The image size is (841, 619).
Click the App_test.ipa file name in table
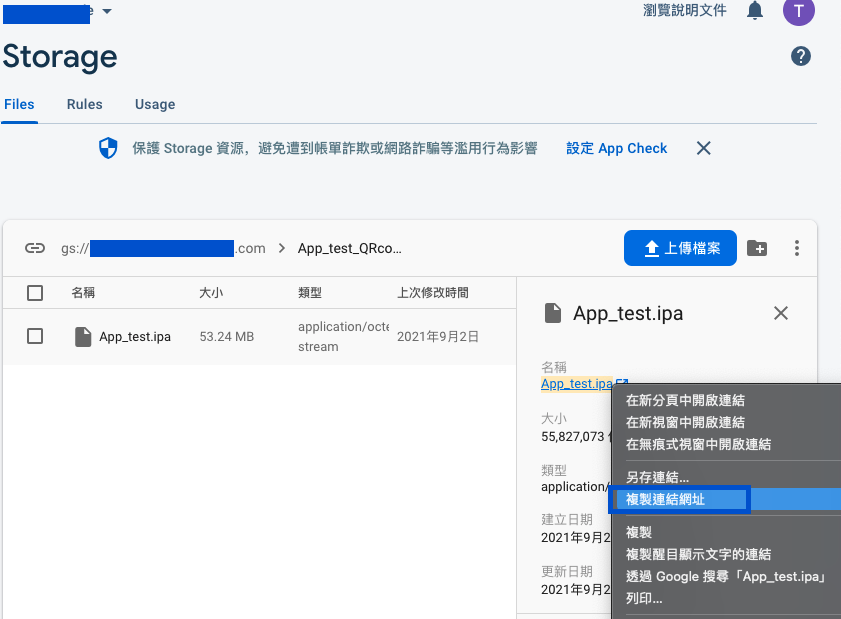(x=135, y=337)
